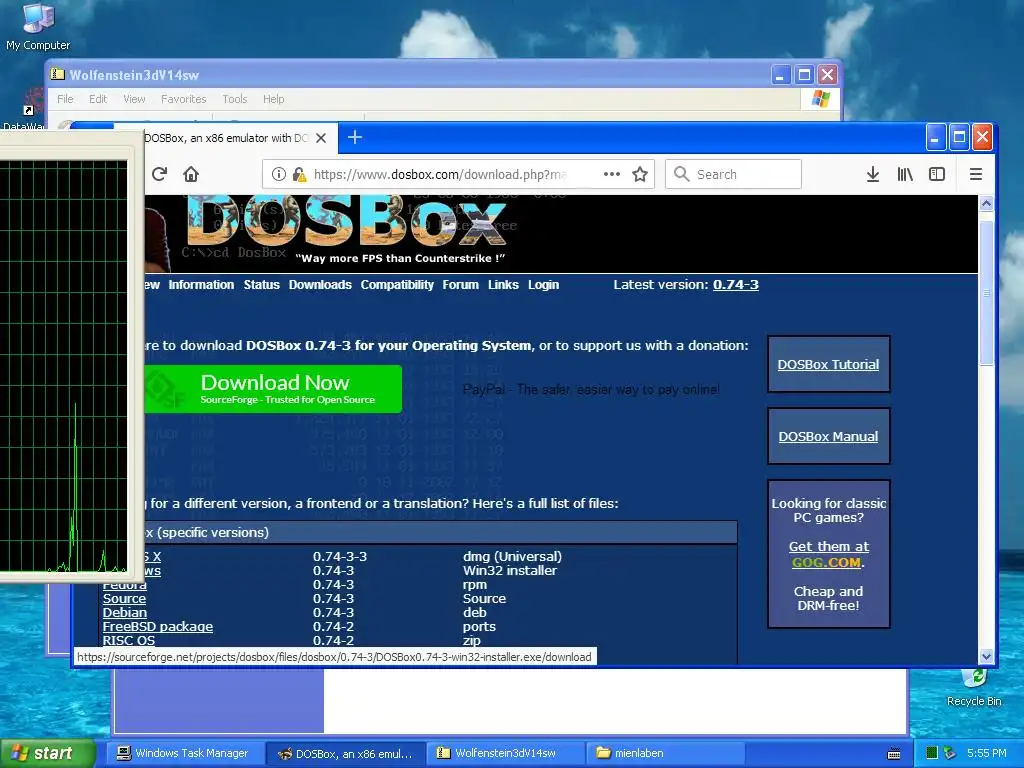Open the Debian download link

pyautogui.click(x=125, y=613)
